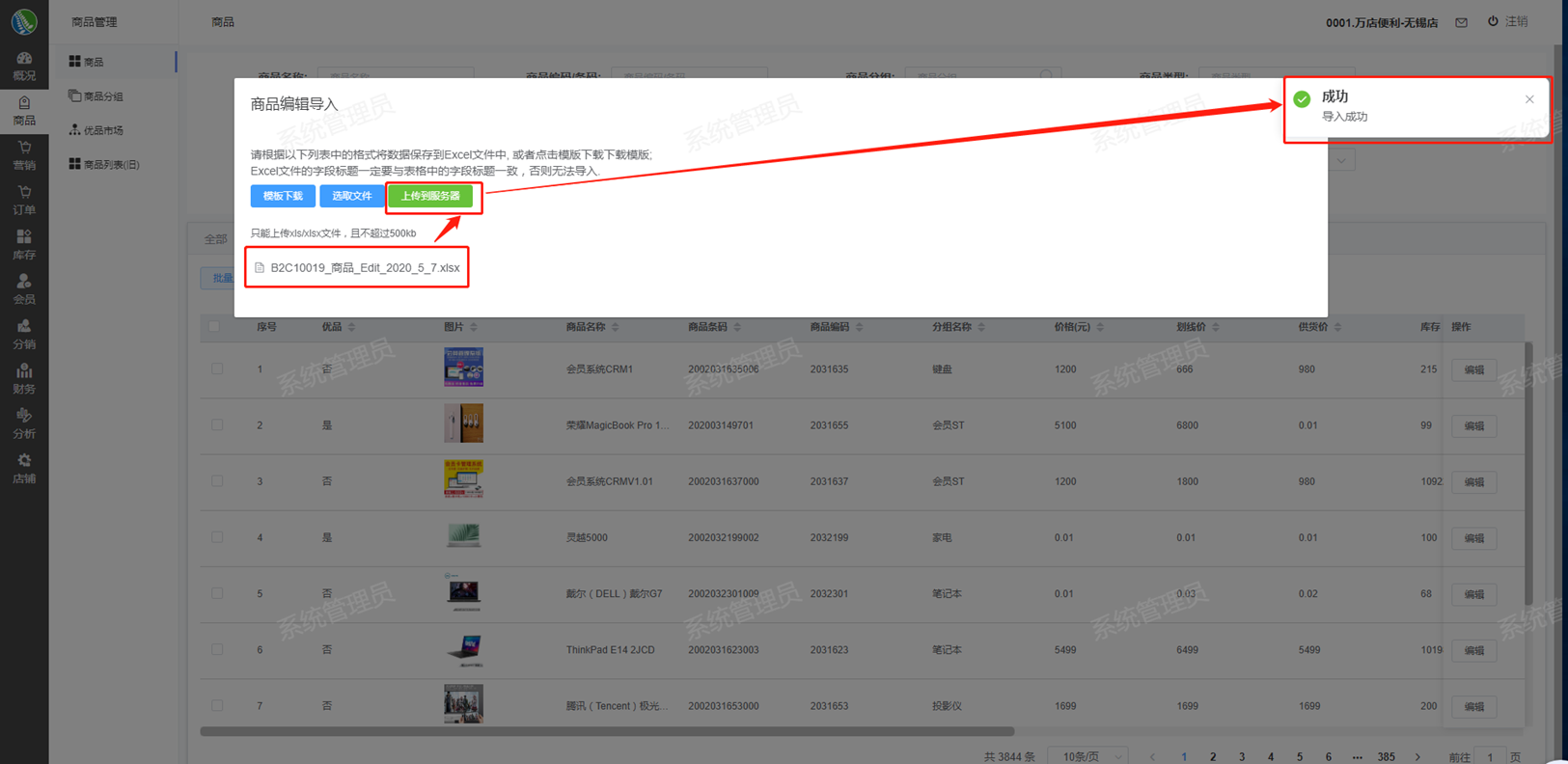Open the 分析 analytics sidebar icon
This screenshot has height=764, width=1568.
coord(24,424)
